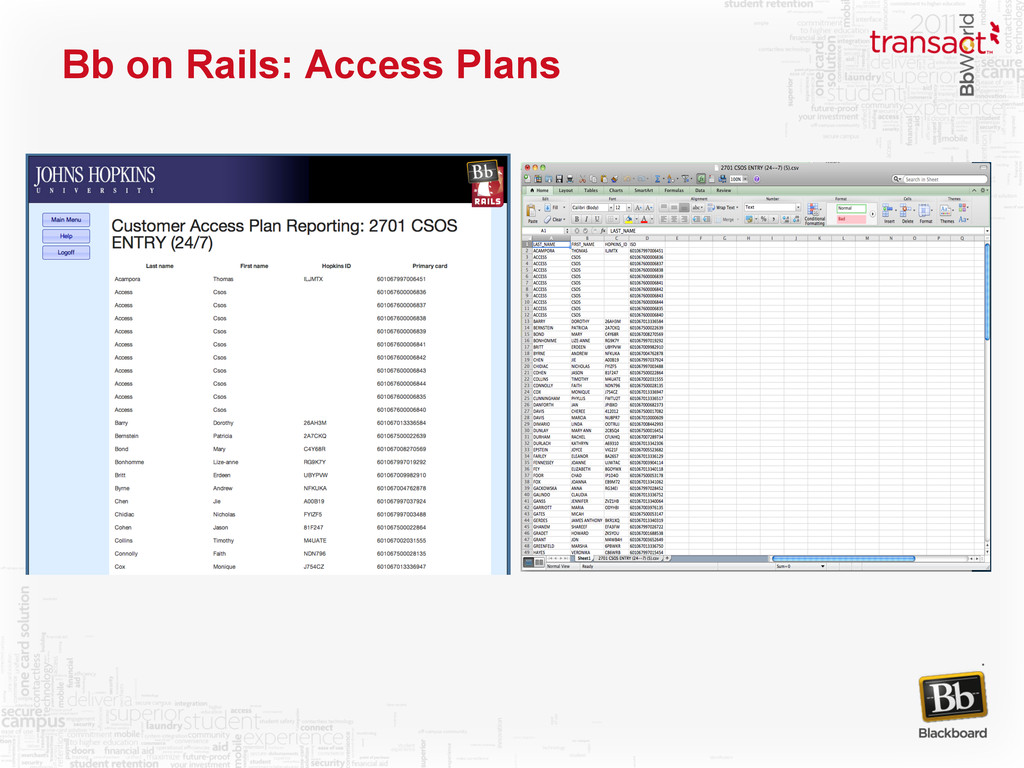Screen dimensions: 1024x768
Task: Click the Format painter brush icon in Excel toolbar
Action: click(615, 179)
